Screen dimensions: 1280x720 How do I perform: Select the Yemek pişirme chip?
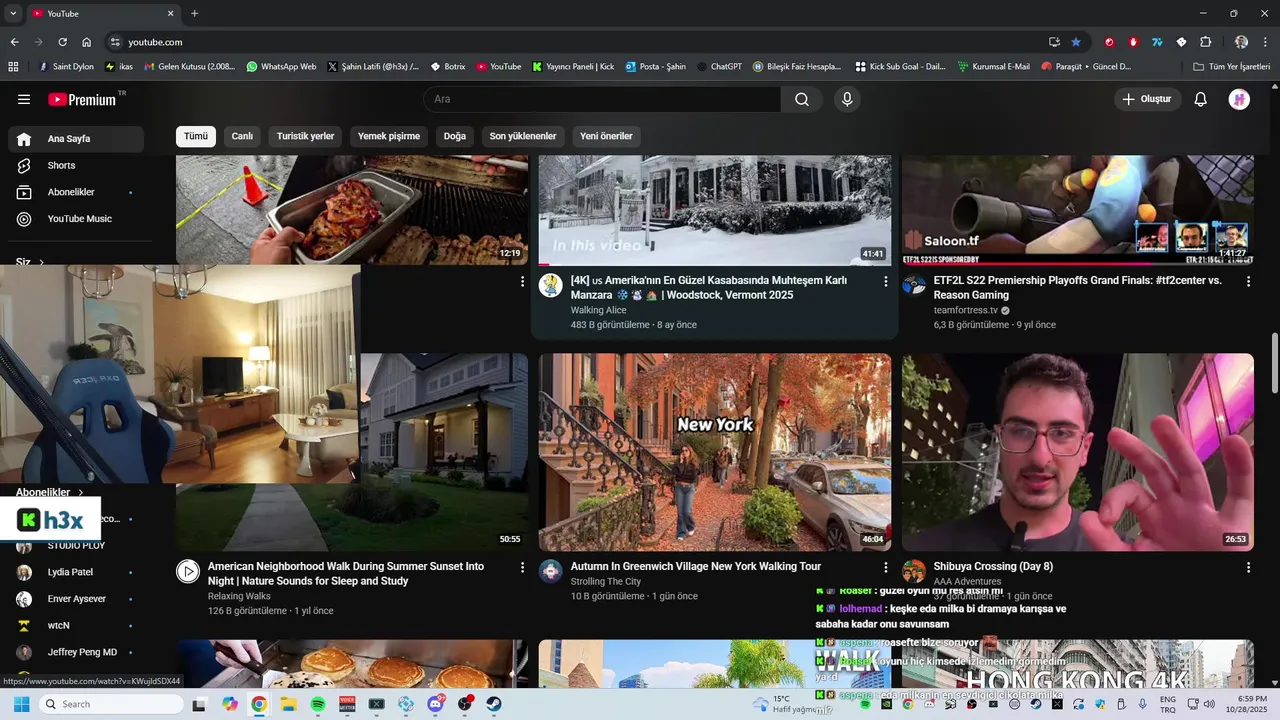[389, 136]
